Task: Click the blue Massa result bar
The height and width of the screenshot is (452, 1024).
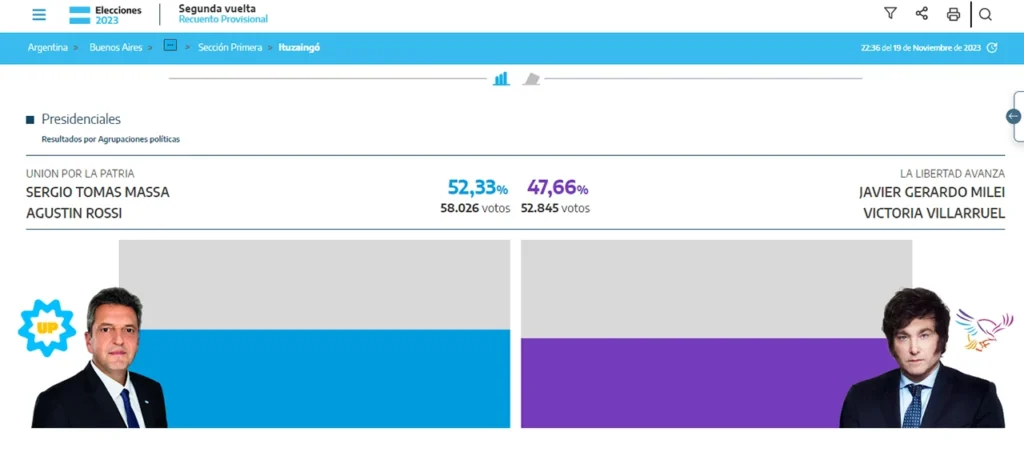Action: coord(330,378)
